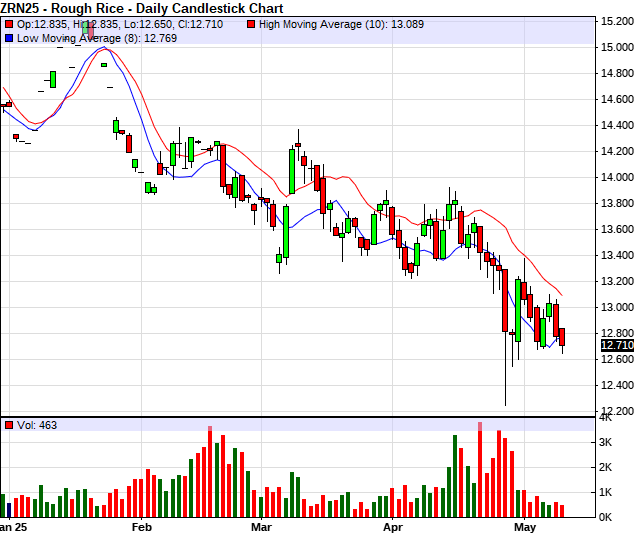This screenshot has width=640, height=536.
Task: Click the 'Low Moving Average (8): 12.769' label
Action: 97,38
